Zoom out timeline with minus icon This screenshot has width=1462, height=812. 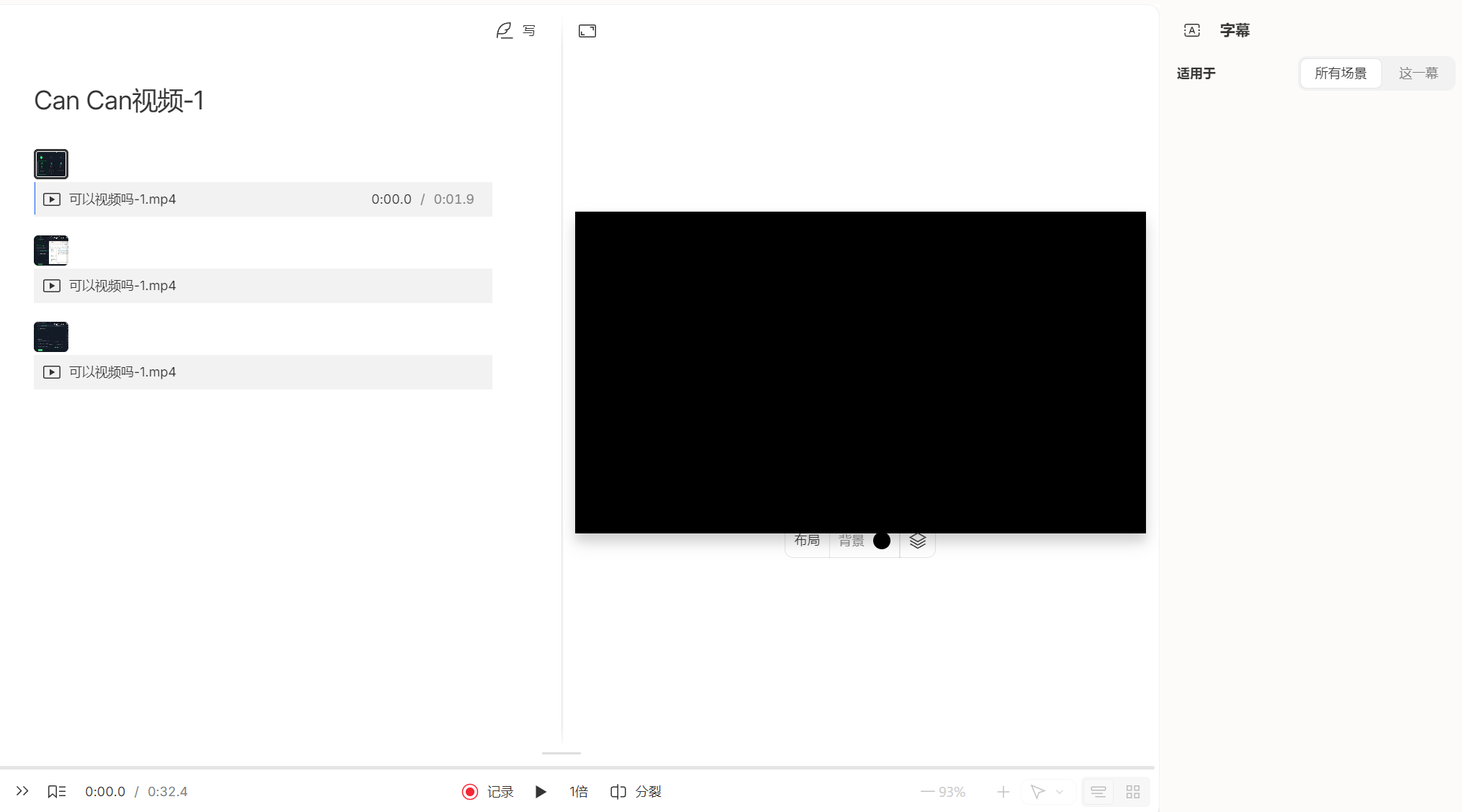927,792
